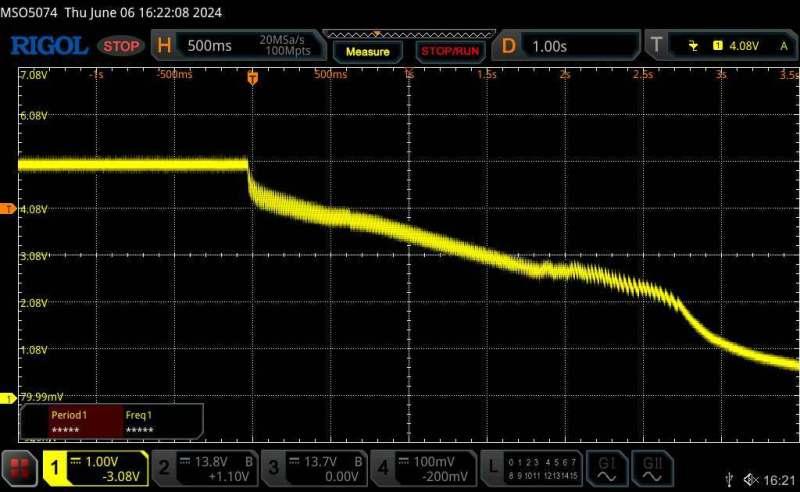Click the GI function generator icon
The width and height of the screenshot is (800, 492).
pyautogui.click(x=606, y=466)
